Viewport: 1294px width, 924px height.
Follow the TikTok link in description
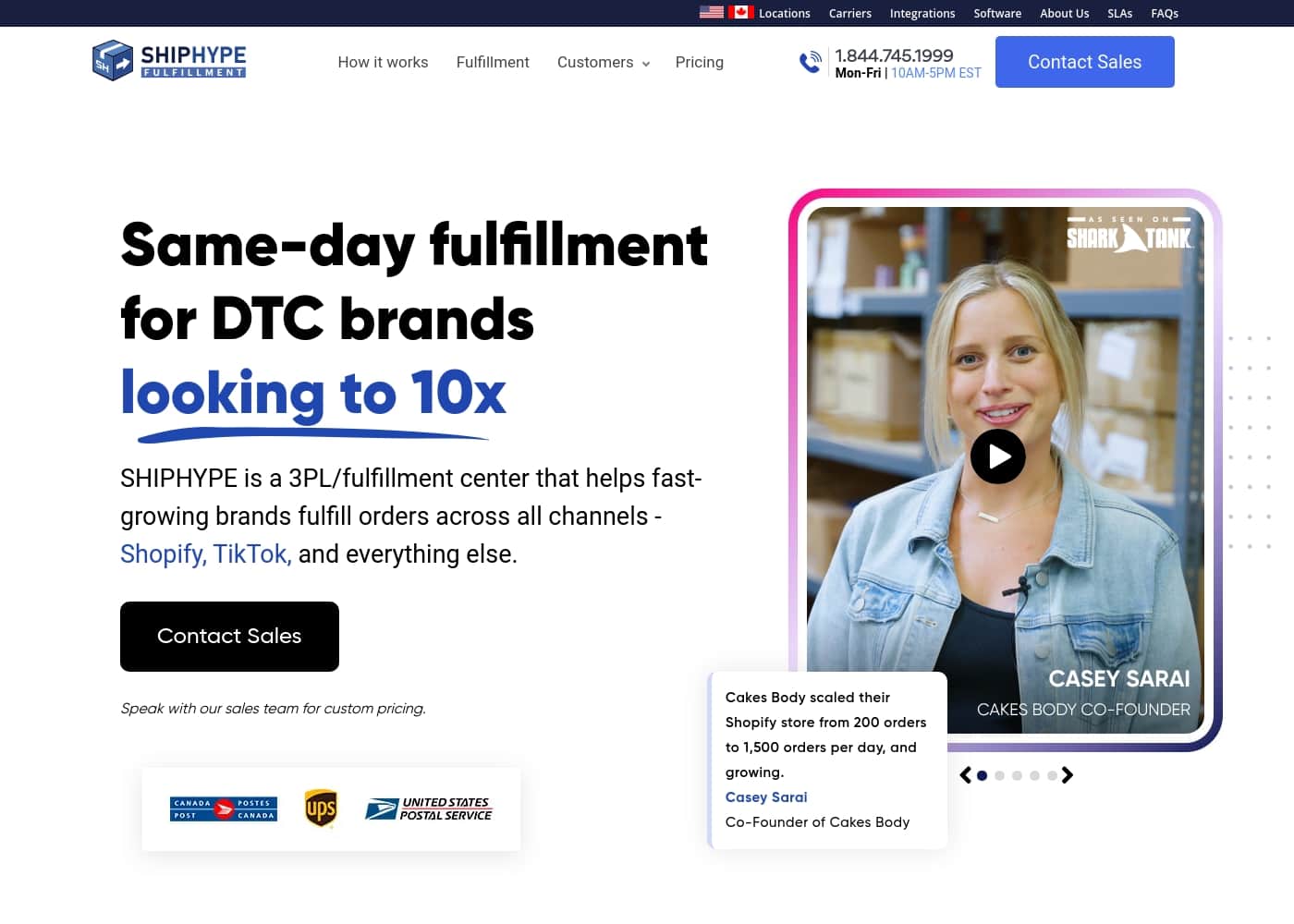252,553
